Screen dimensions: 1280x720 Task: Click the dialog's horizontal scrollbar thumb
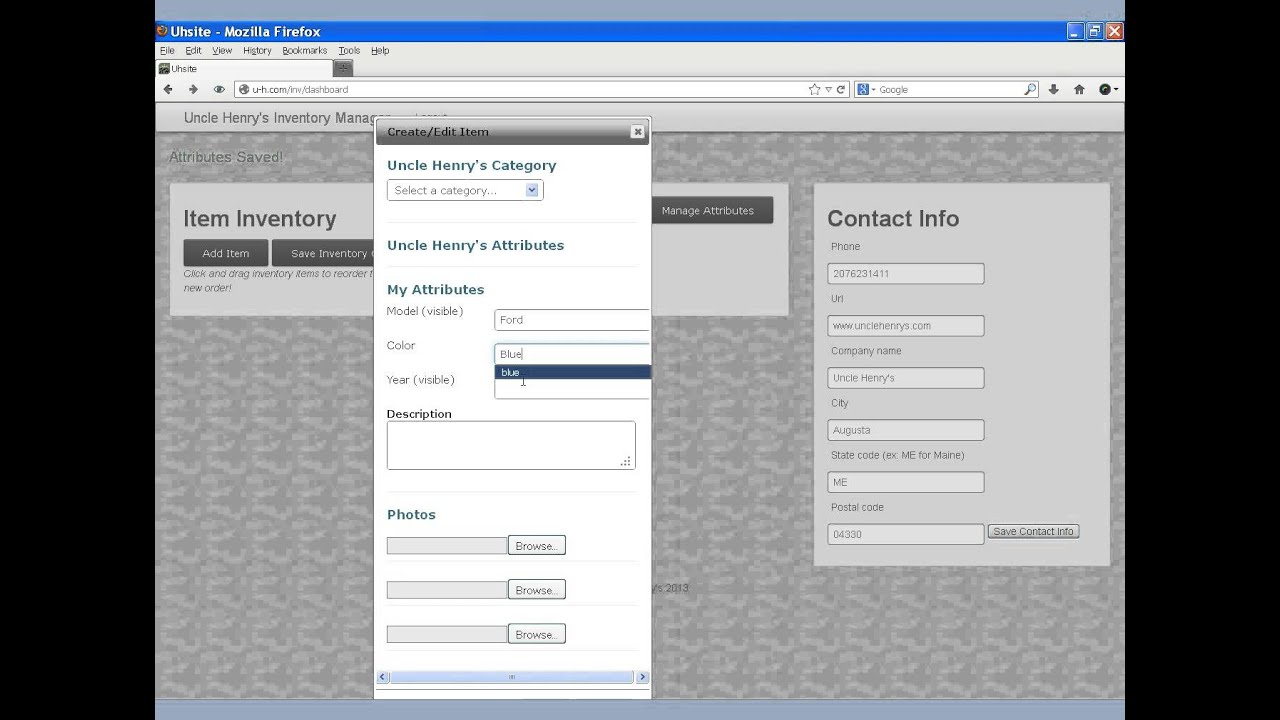click(511, 677)
